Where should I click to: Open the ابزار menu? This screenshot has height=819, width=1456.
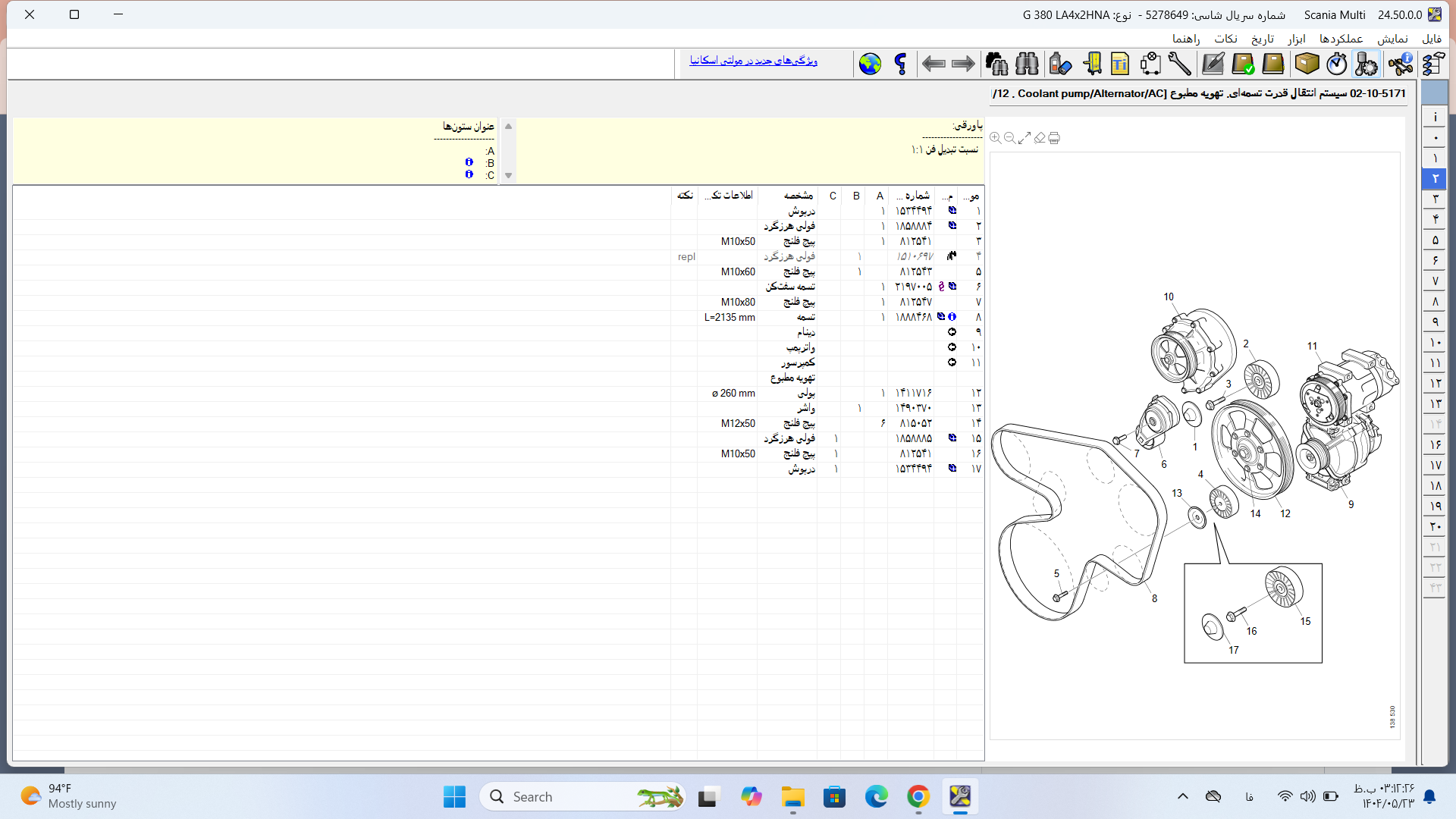1297,39
